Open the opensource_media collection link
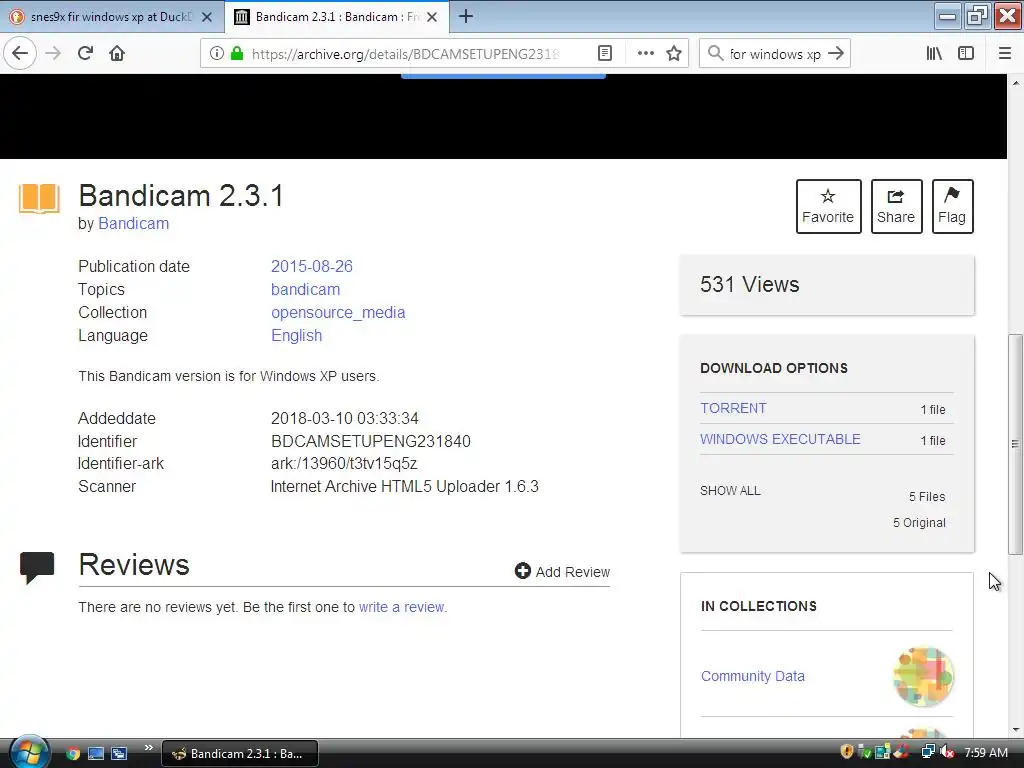The height and width of the screenshot is (768, 1024). [338, 312]
